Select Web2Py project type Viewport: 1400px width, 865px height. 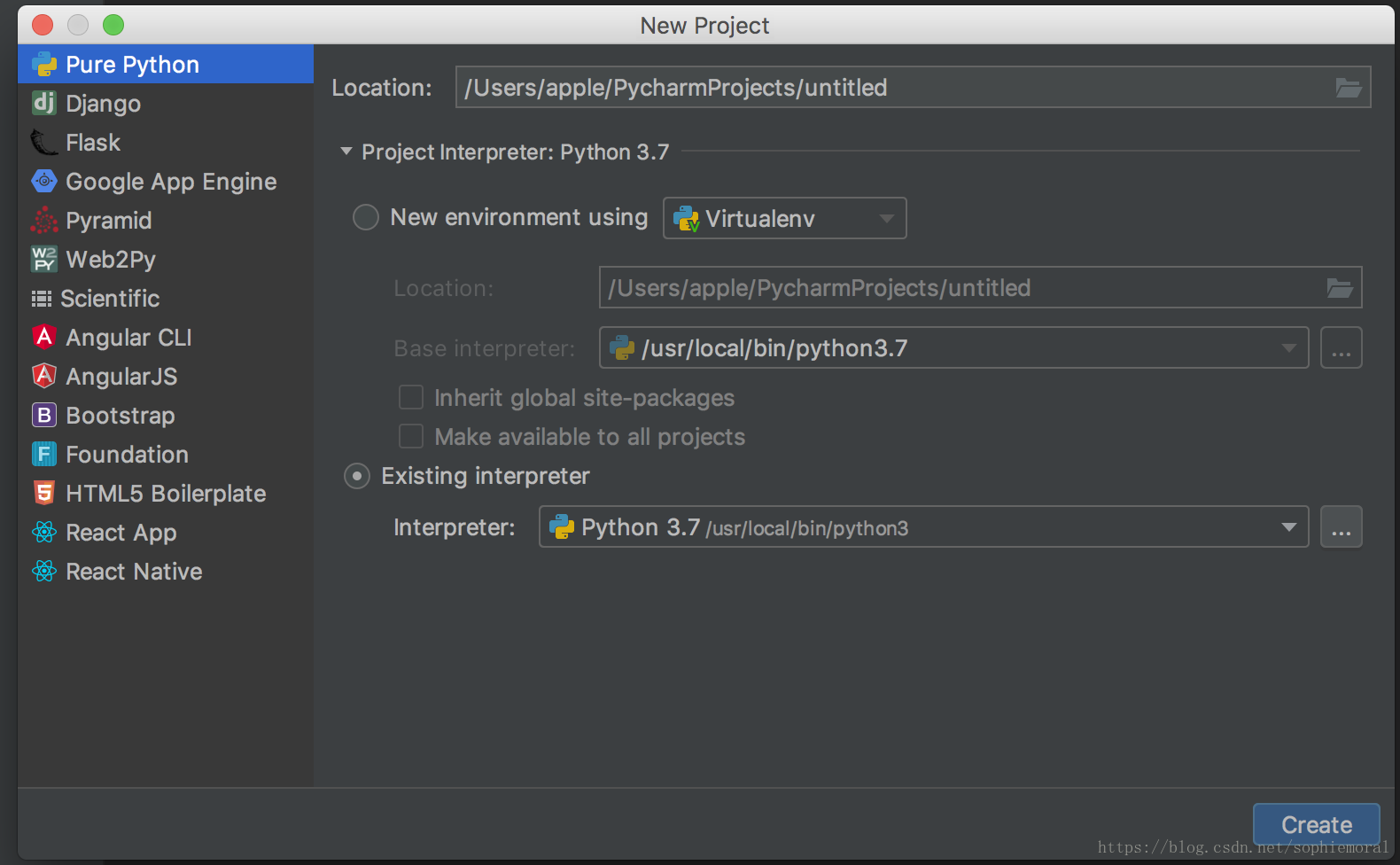click(x=111, y=260)
